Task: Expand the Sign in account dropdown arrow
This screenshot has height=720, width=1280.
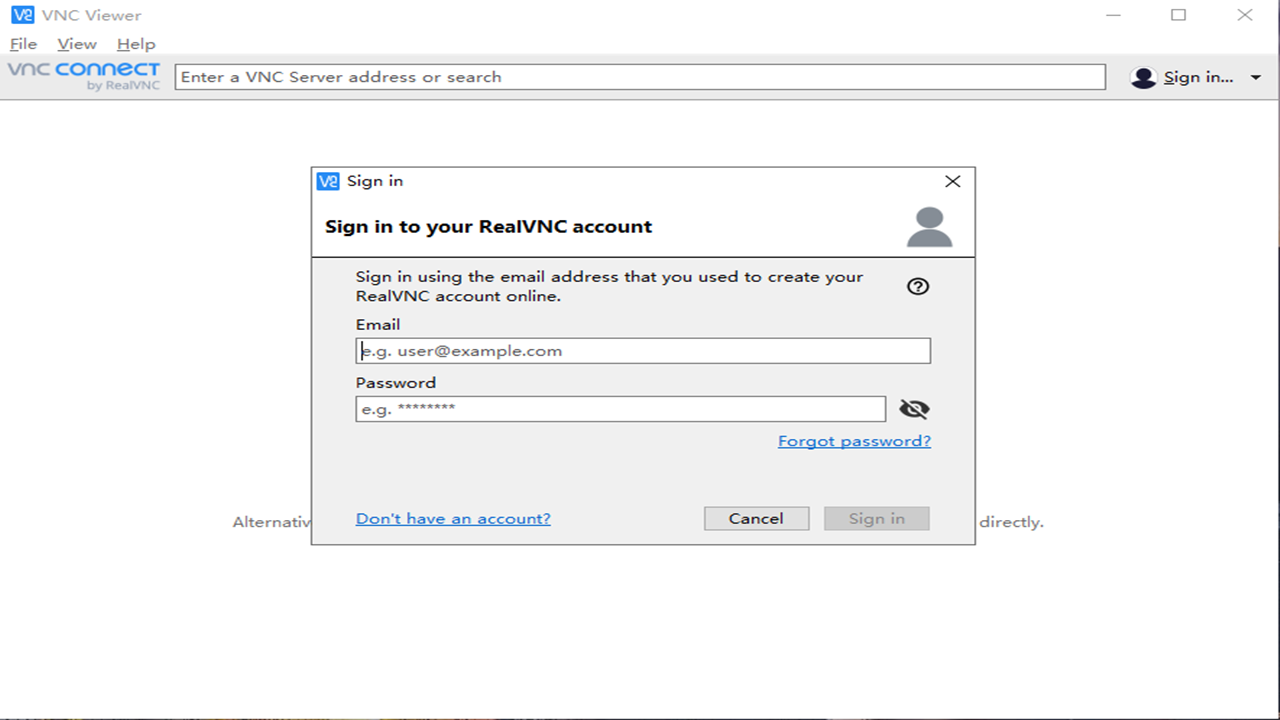Action: click(1256, 77)
